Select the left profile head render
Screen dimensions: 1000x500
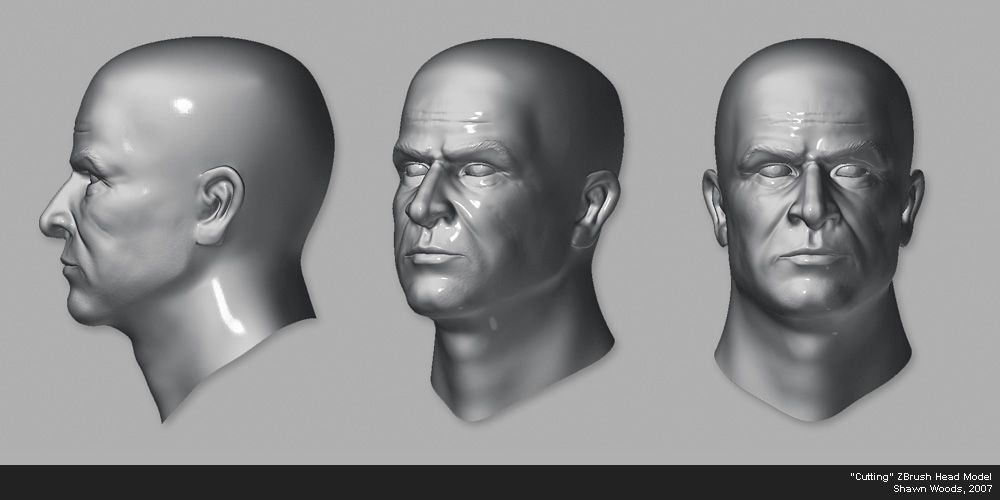[x=187, y=228]
